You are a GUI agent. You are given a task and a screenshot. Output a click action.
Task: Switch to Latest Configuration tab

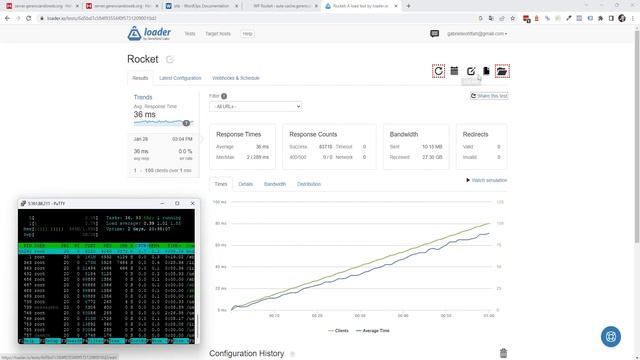180,78
